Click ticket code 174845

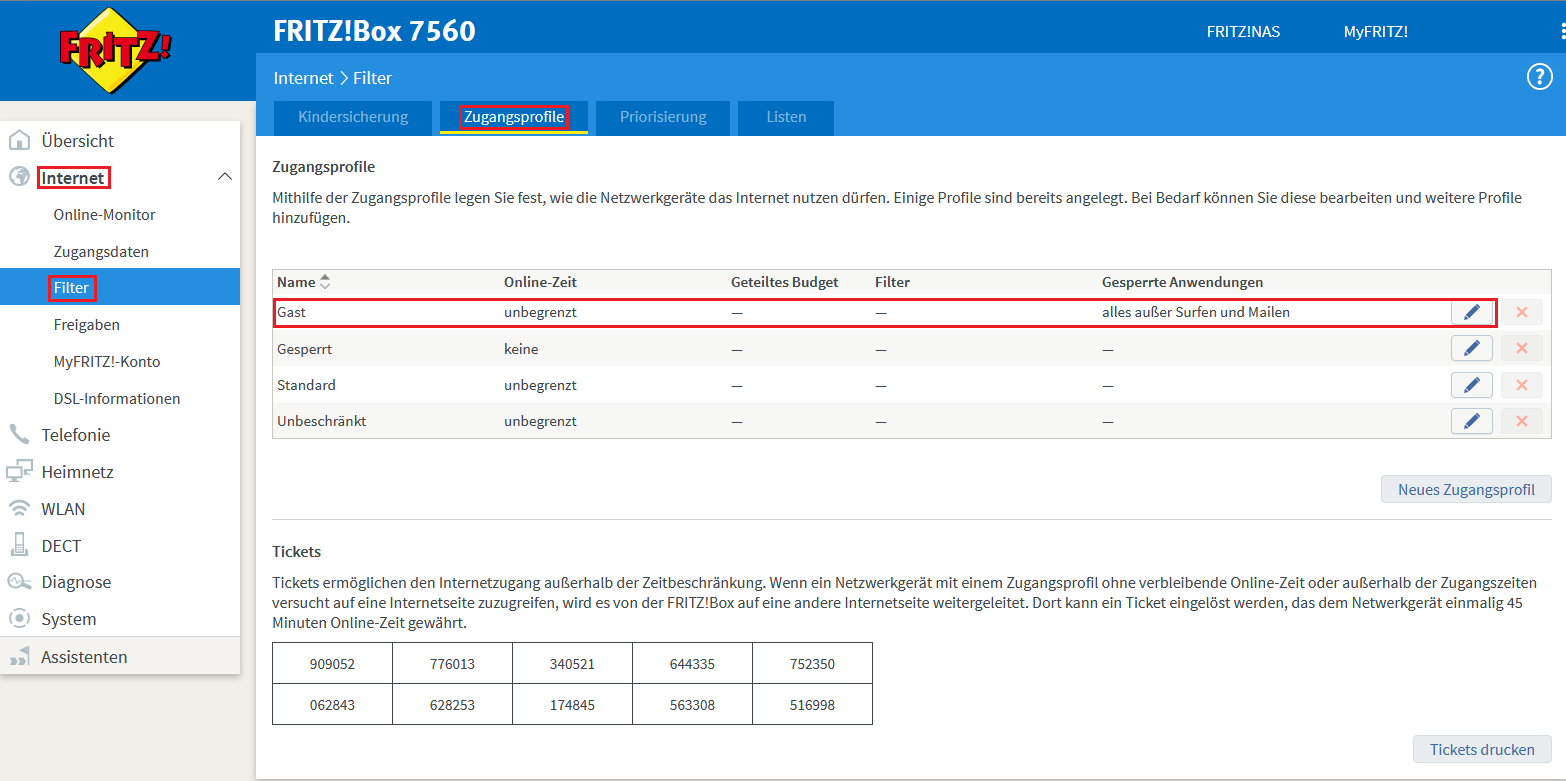[572, 705]
